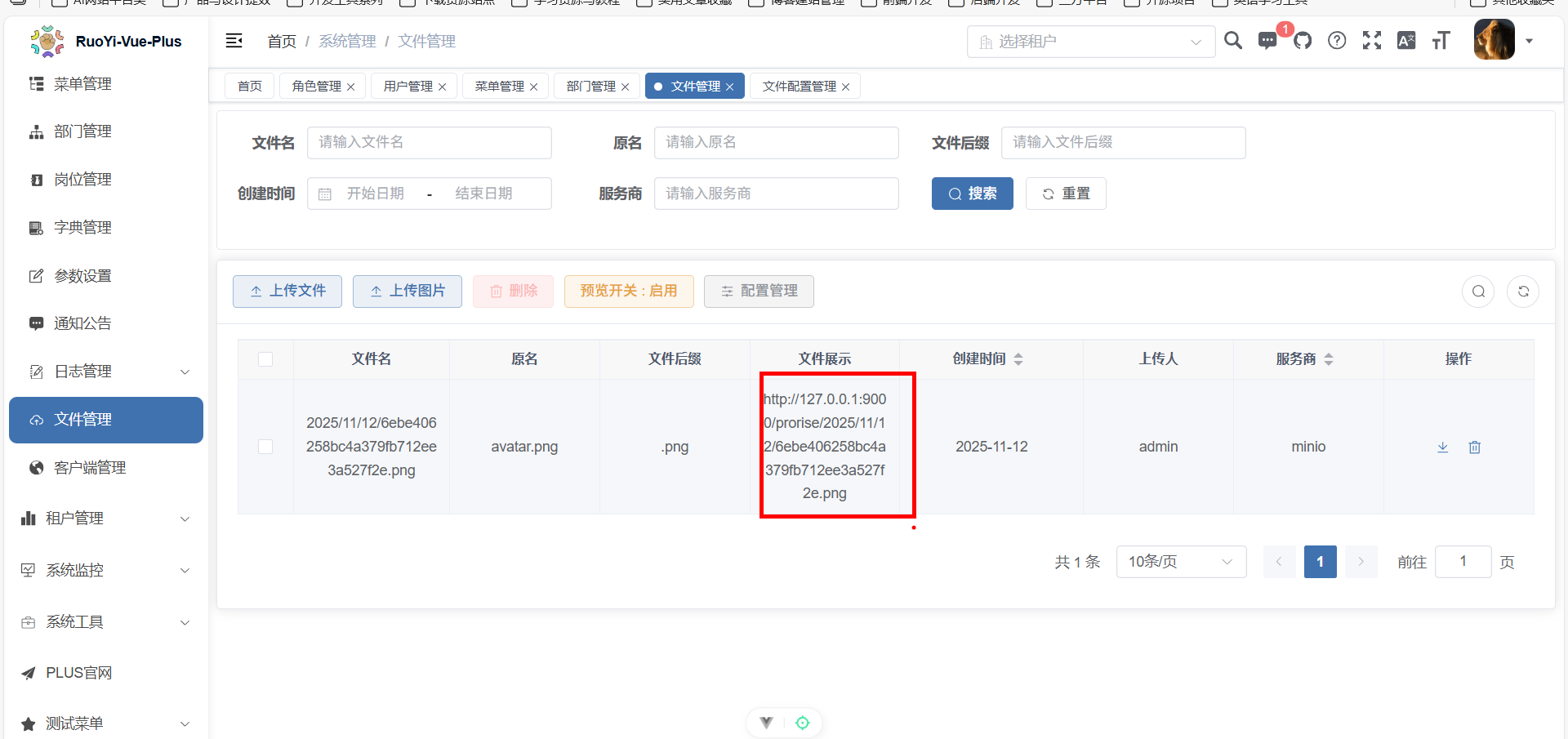Open the tenant selection dropdown
1568x739 pixels.
pyautogui.click(x=1090, y=42)
